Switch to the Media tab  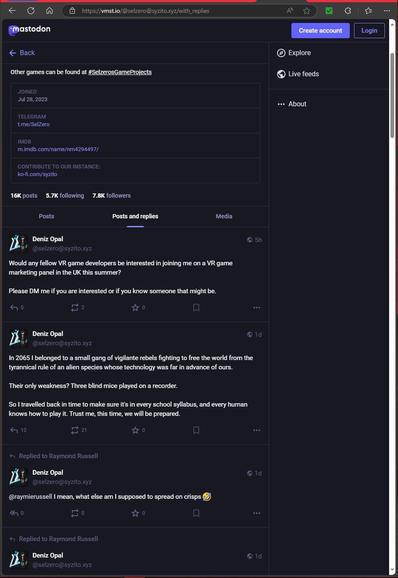click(224, 216)
